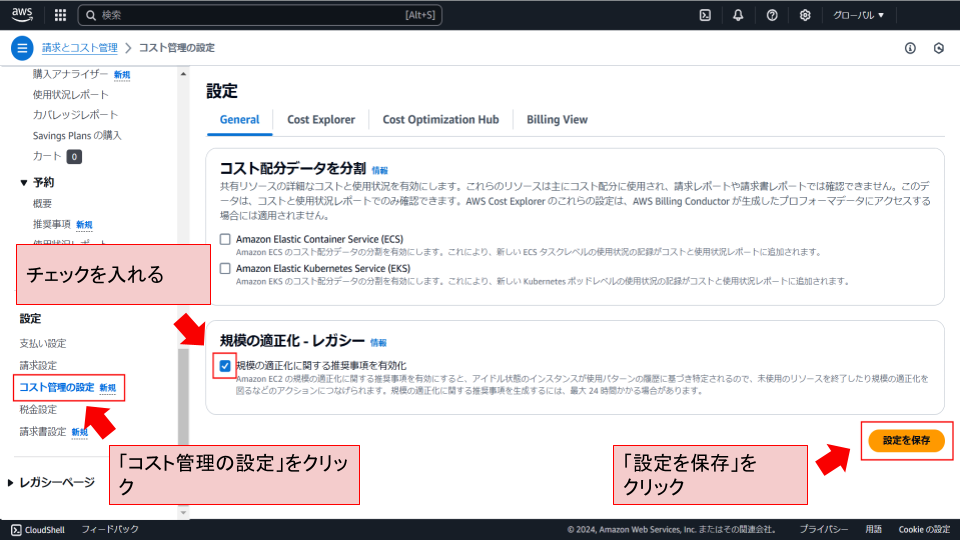Open 支払い設定 in sidebar
960x540 pixels.
(43, 343)
